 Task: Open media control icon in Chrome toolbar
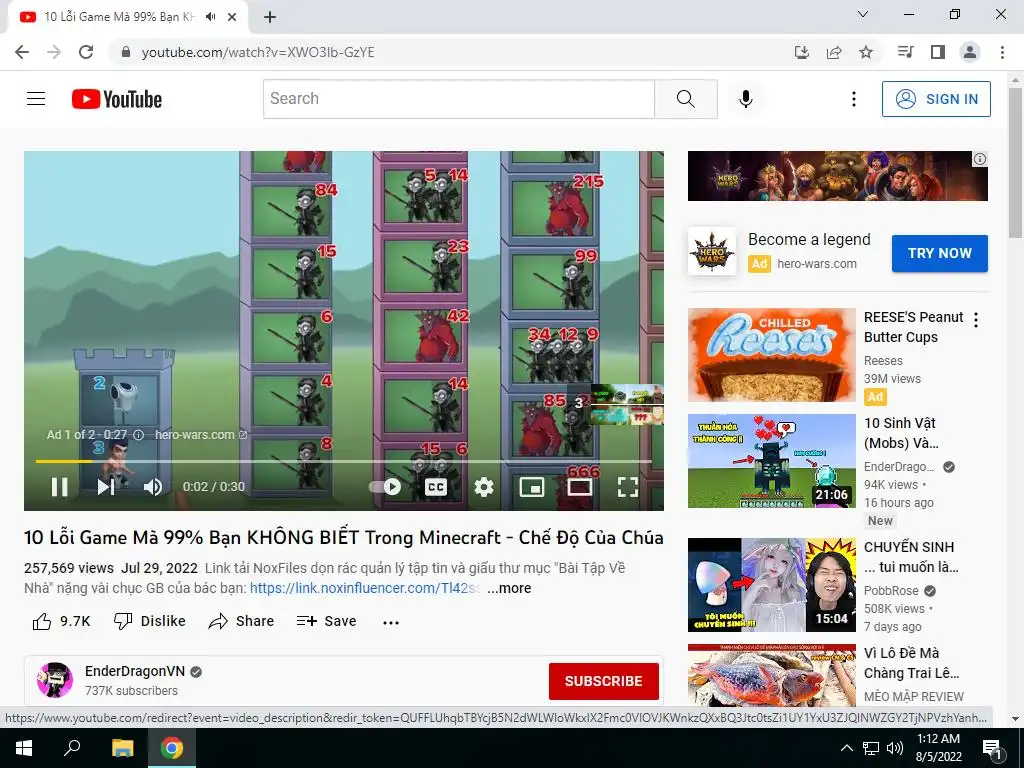[905, 52]
